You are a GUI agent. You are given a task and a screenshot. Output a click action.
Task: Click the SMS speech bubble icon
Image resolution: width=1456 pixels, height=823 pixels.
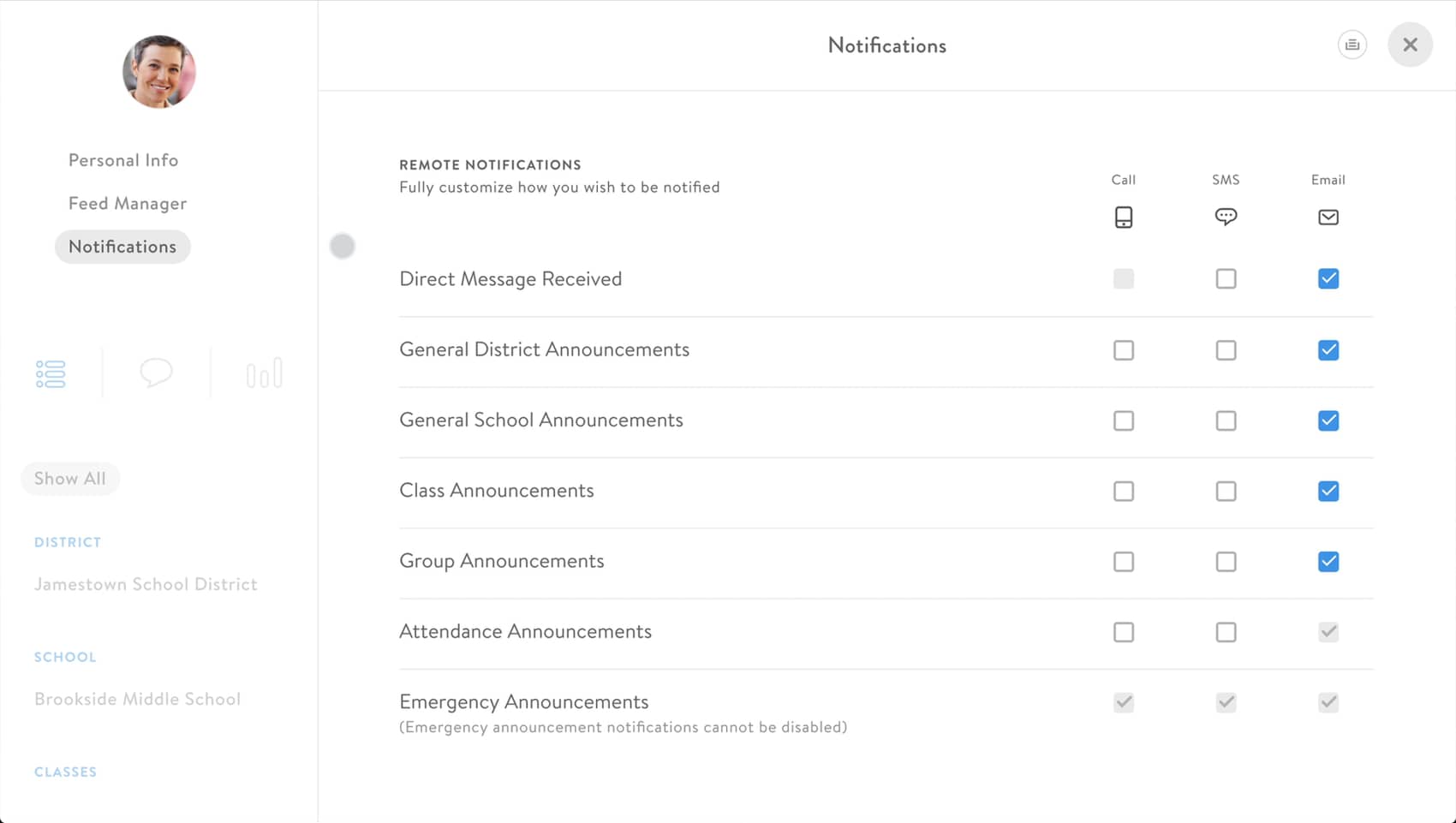click(1226, 217)
